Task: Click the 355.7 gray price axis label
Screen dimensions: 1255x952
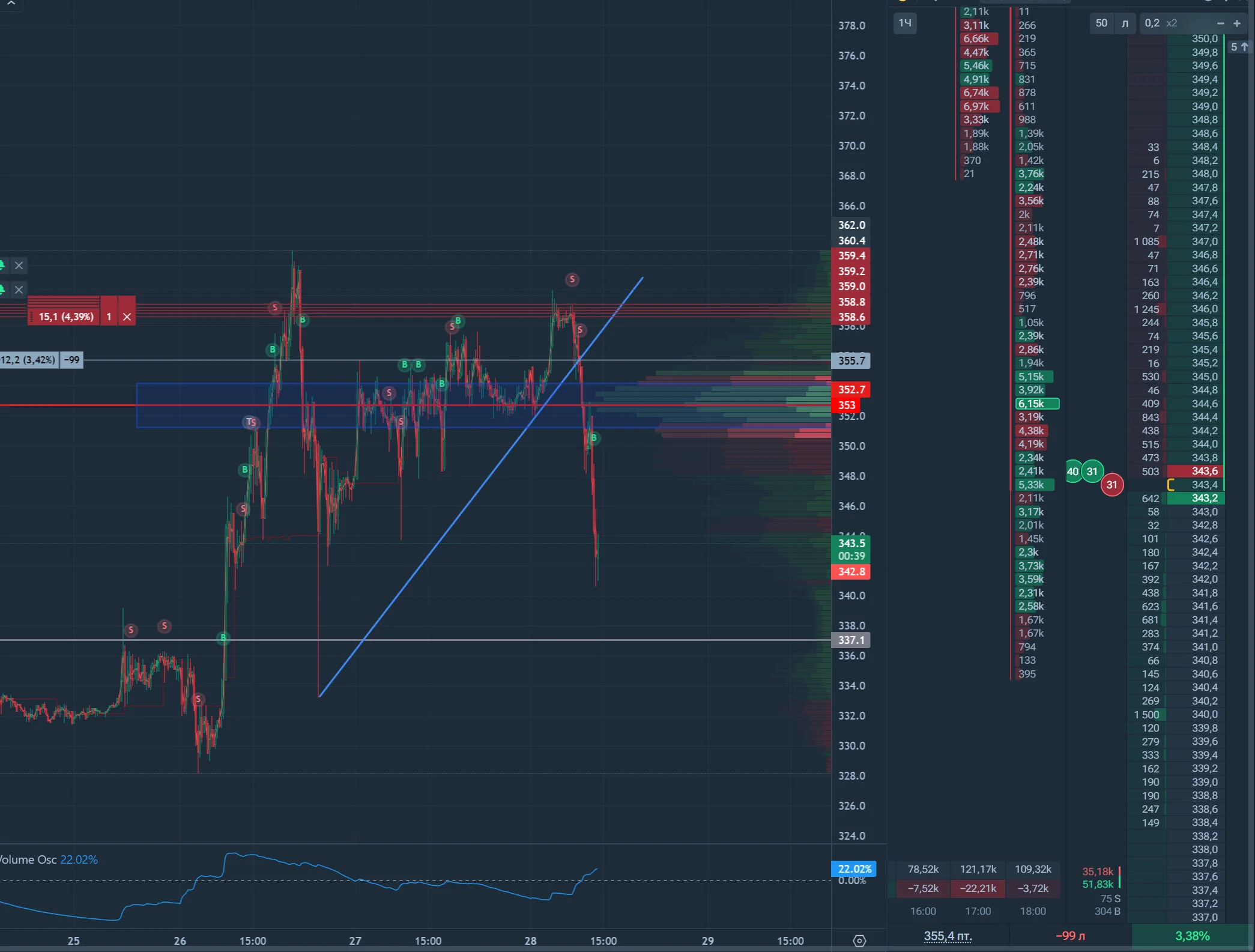Action: [x=851, y=361]
